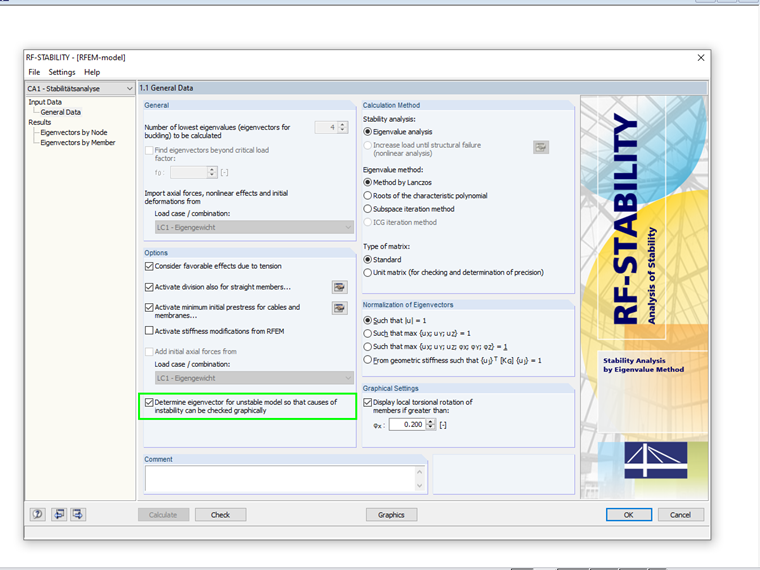Image resolution: width=760 pixels, height=570 pixels.
Task: Open the Settings menu
Action: pos(62,72)
